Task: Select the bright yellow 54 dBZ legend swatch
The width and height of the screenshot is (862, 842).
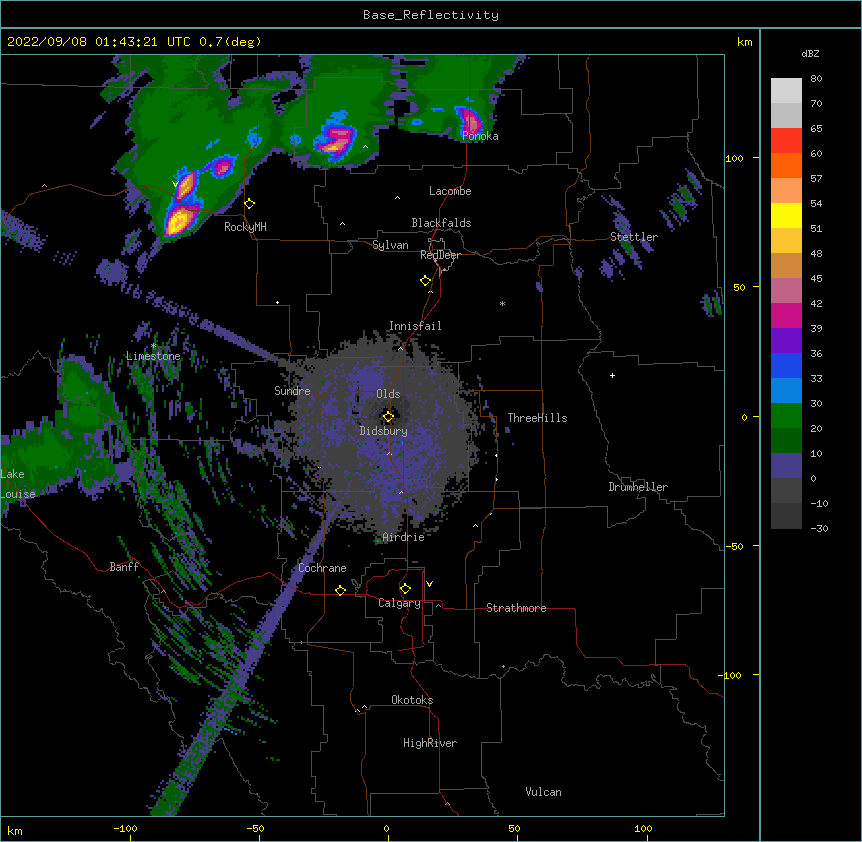Action: [786, 215]
